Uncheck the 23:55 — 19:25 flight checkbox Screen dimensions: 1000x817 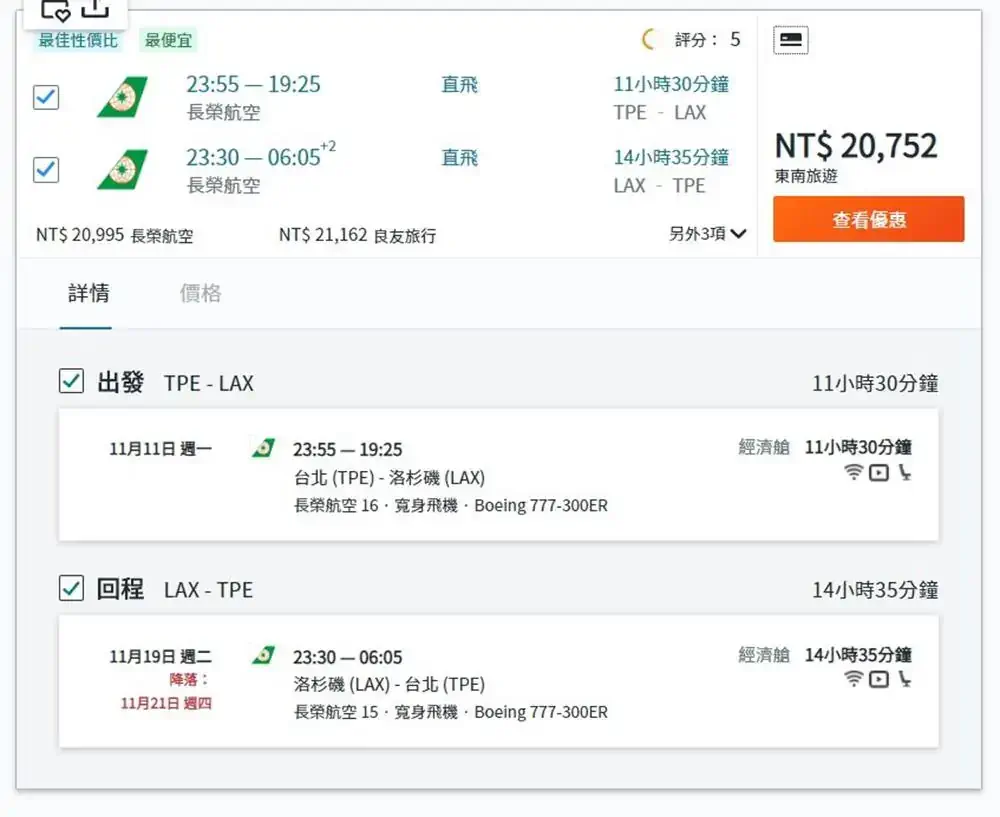[x=46, y=97]
